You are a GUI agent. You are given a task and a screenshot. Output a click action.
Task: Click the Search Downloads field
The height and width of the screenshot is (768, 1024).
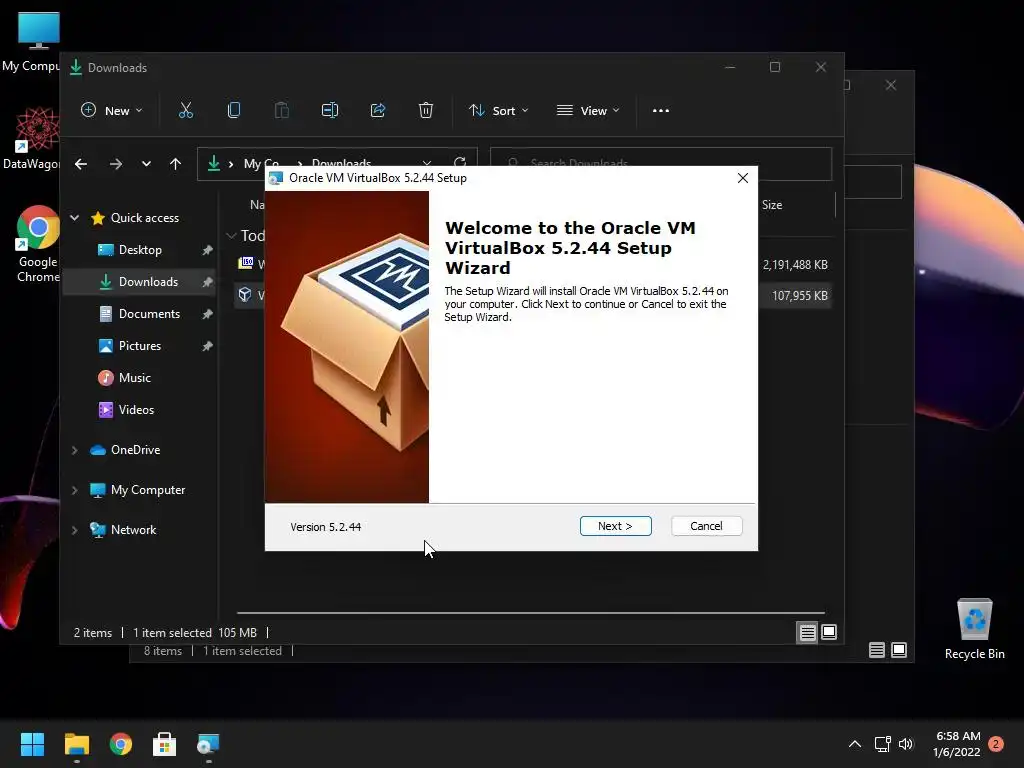pos(661,163)
